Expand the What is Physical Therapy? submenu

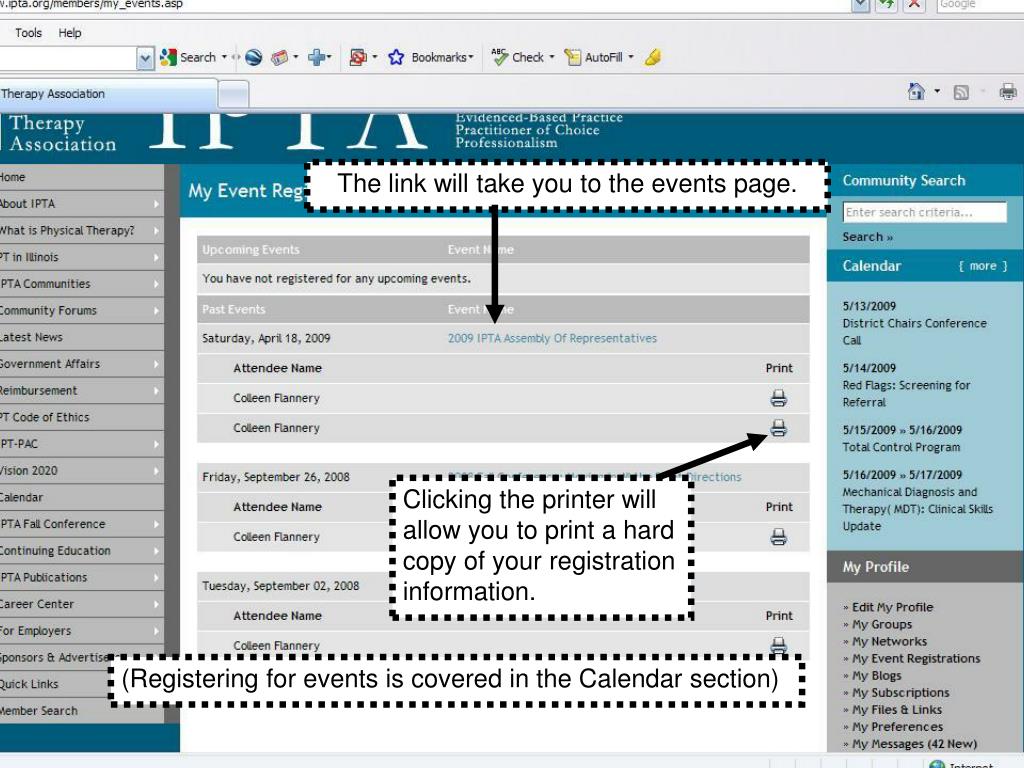156,231
